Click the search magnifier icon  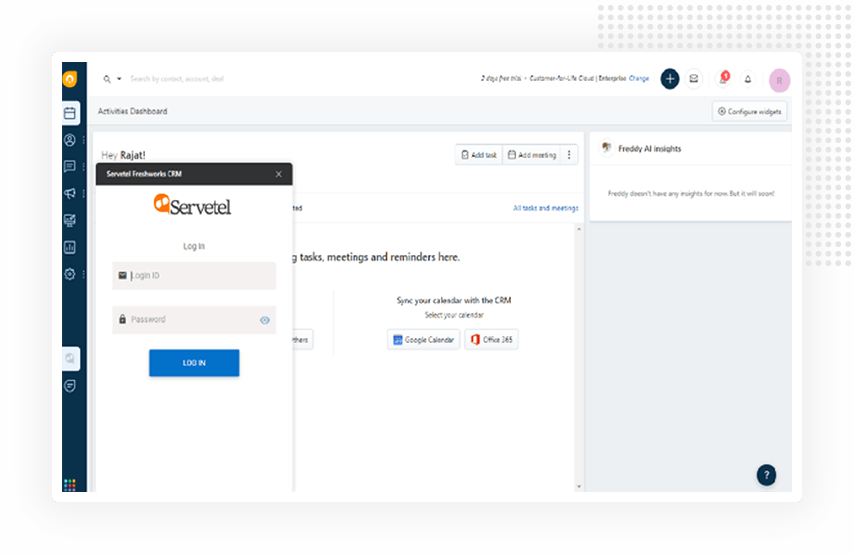107,79
